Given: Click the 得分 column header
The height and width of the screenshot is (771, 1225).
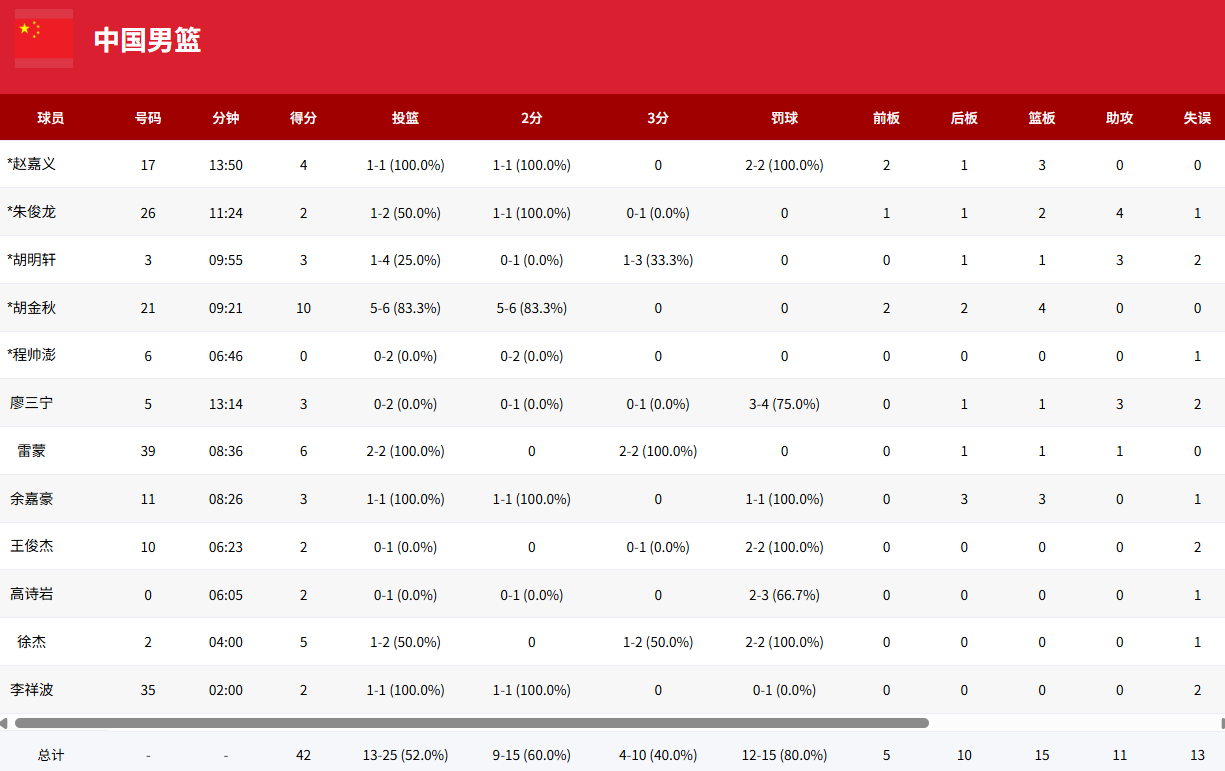Looking at the screenshot, I should point(304,118).
